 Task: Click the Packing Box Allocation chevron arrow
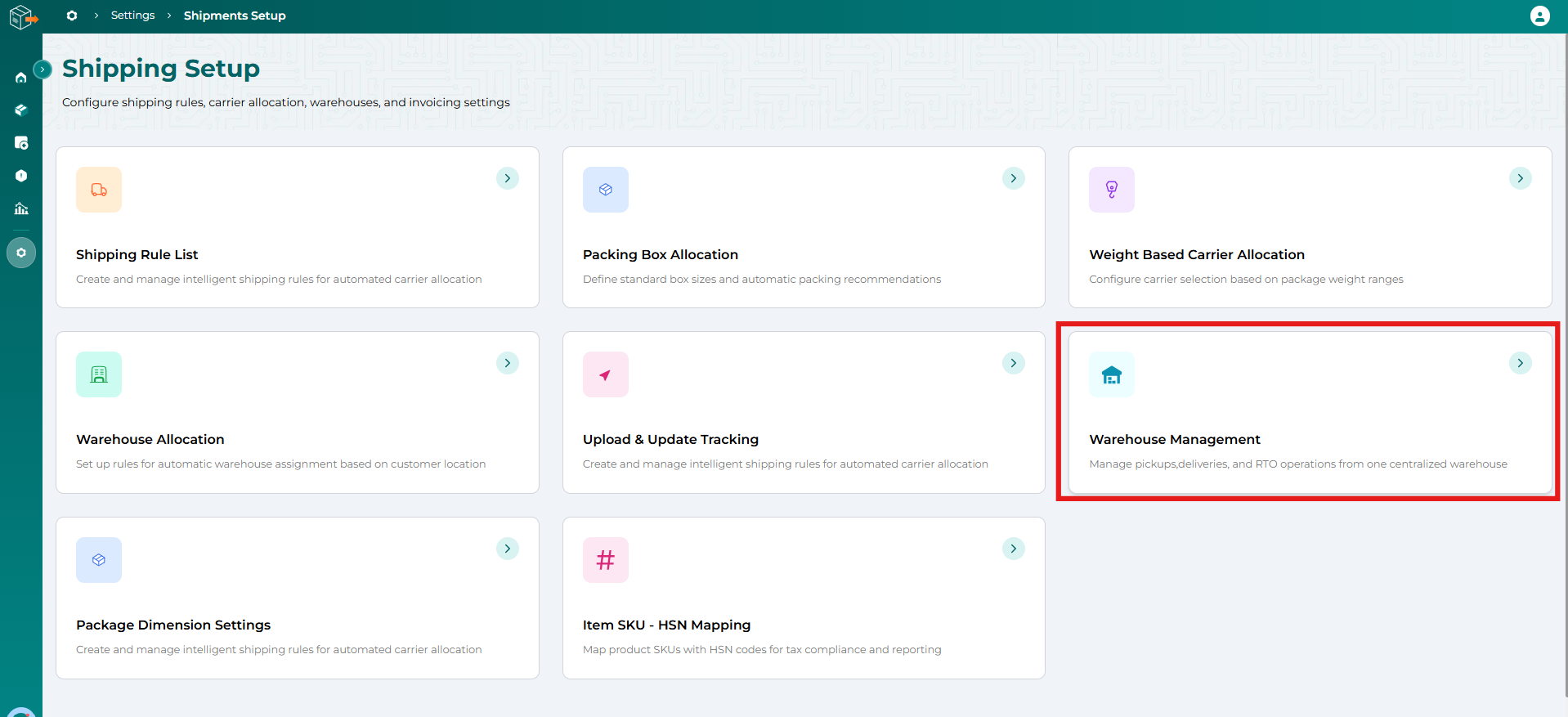(1014, 178)
